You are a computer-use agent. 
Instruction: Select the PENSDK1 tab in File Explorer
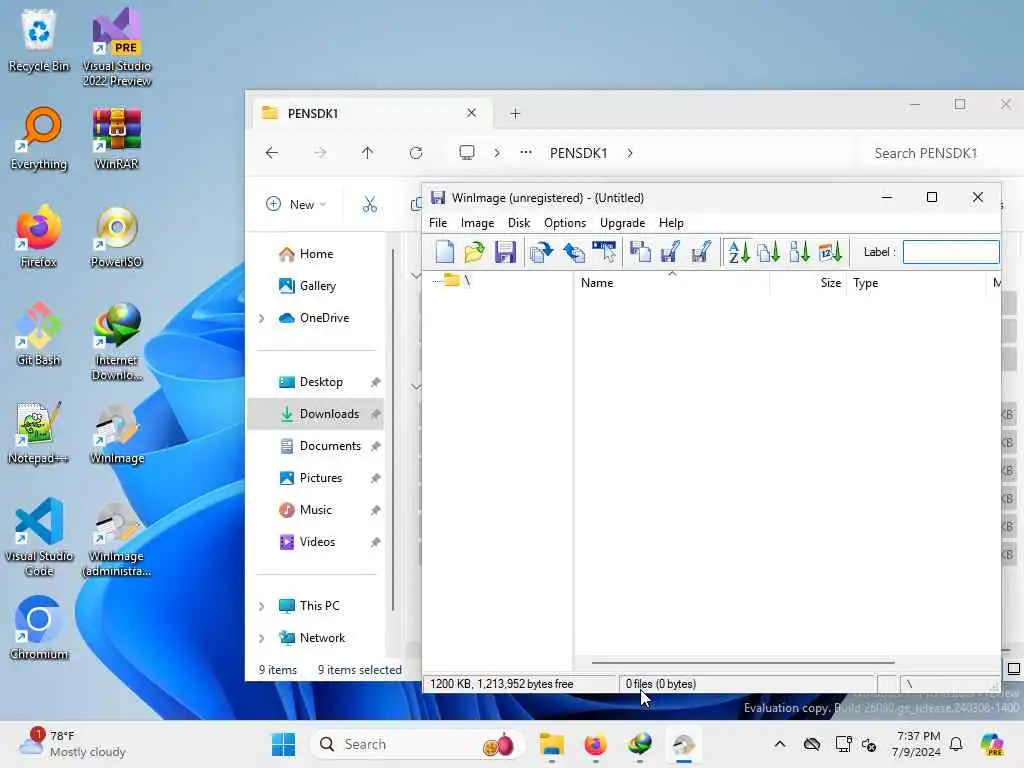click(370, 114)
